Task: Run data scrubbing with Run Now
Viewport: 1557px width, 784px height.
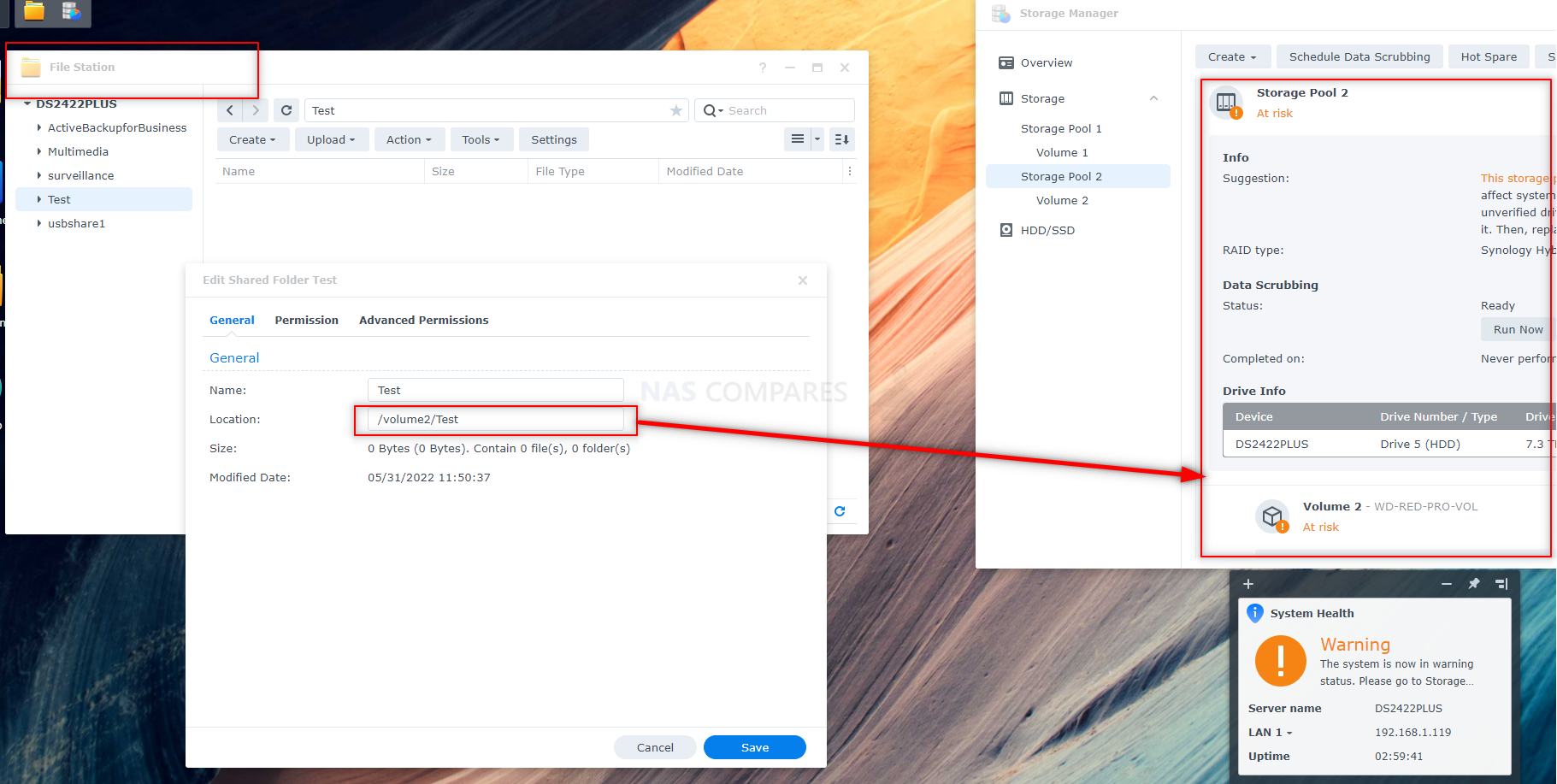Action: coord(1518,329)
